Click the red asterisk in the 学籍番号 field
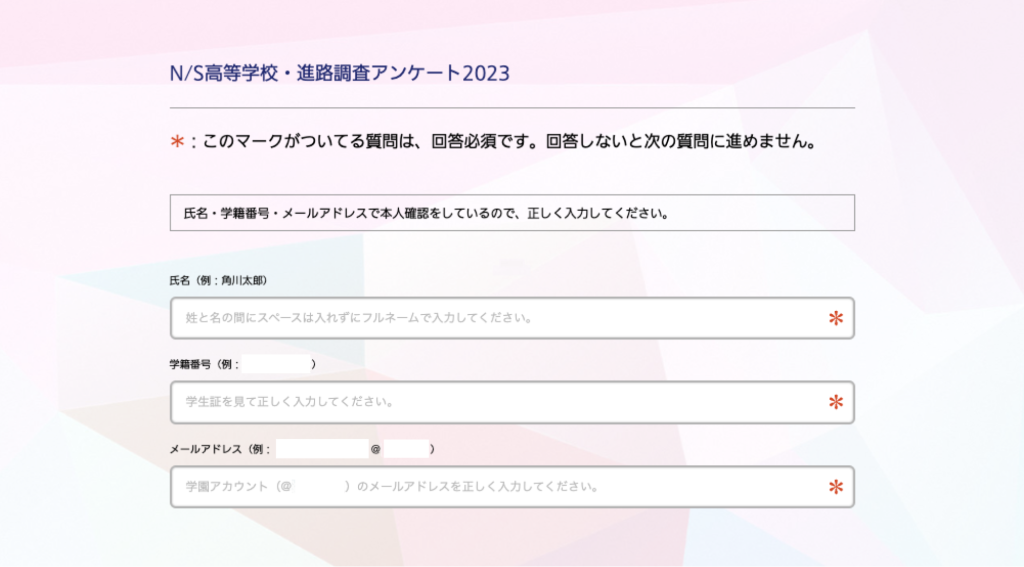The width and height of the screenshot is (1024, 567). tap(835, 402)
